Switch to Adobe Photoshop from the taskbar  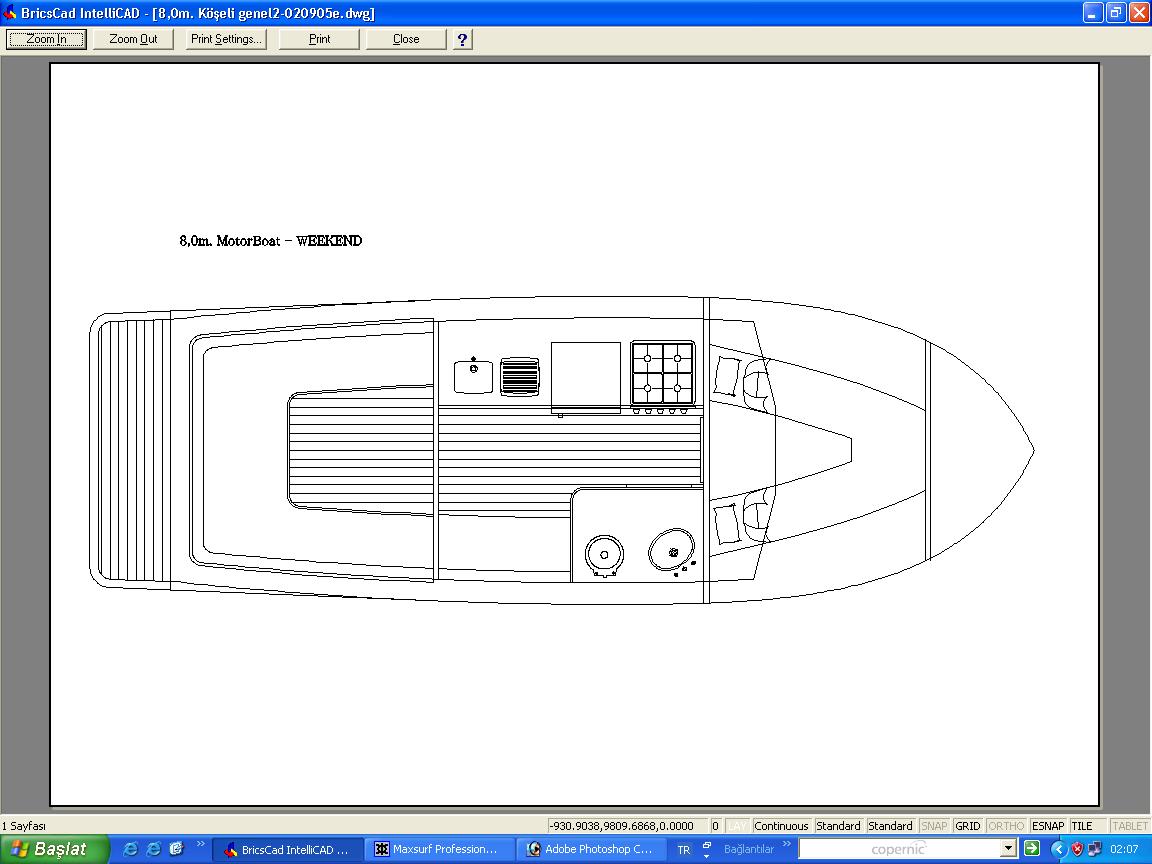[591, 849]
